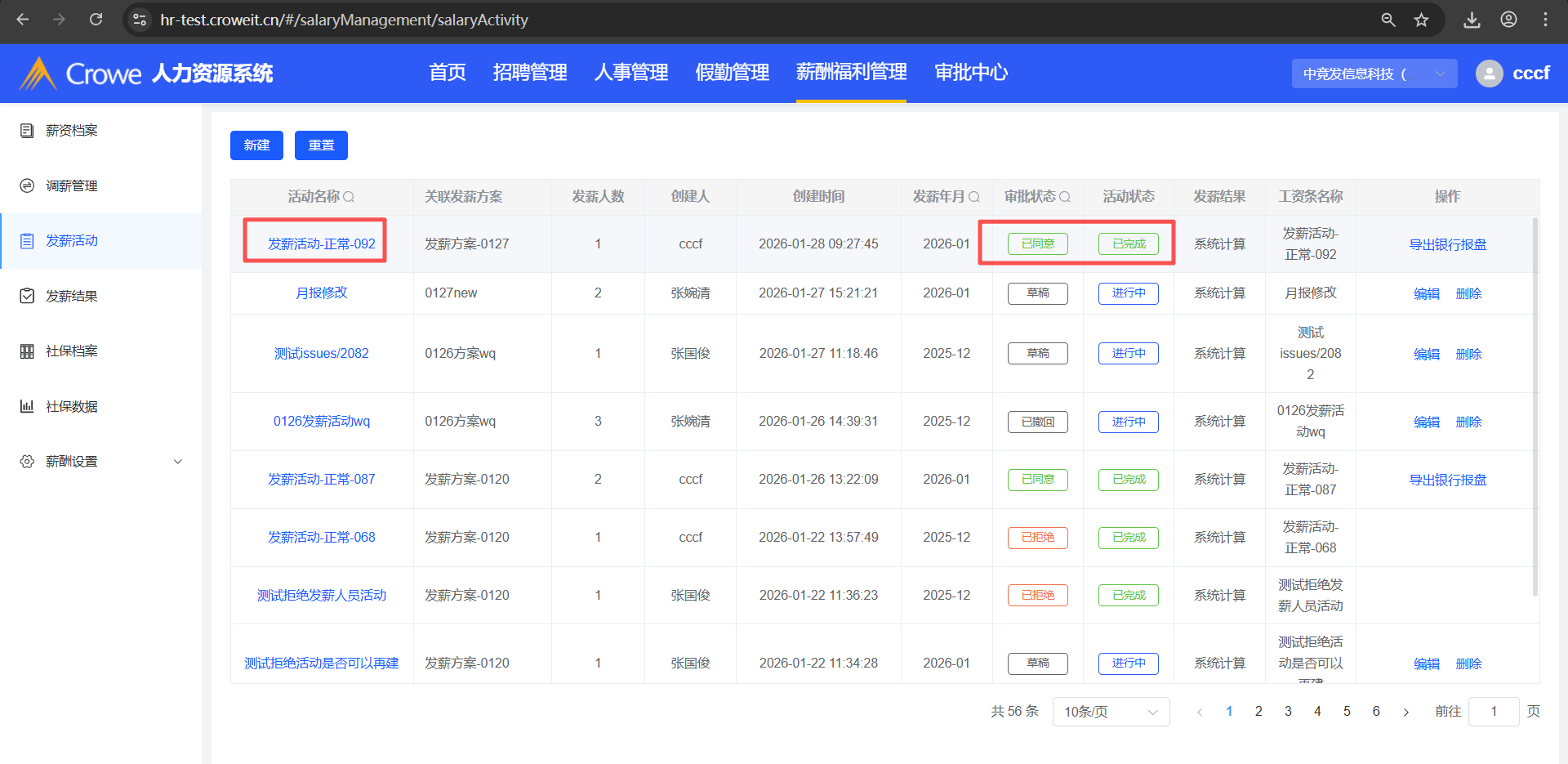The image size is (1568, 764).
Task: Click the user avatar icon next to cccf
Action: pyautogui.click(x=1489, y=74)
